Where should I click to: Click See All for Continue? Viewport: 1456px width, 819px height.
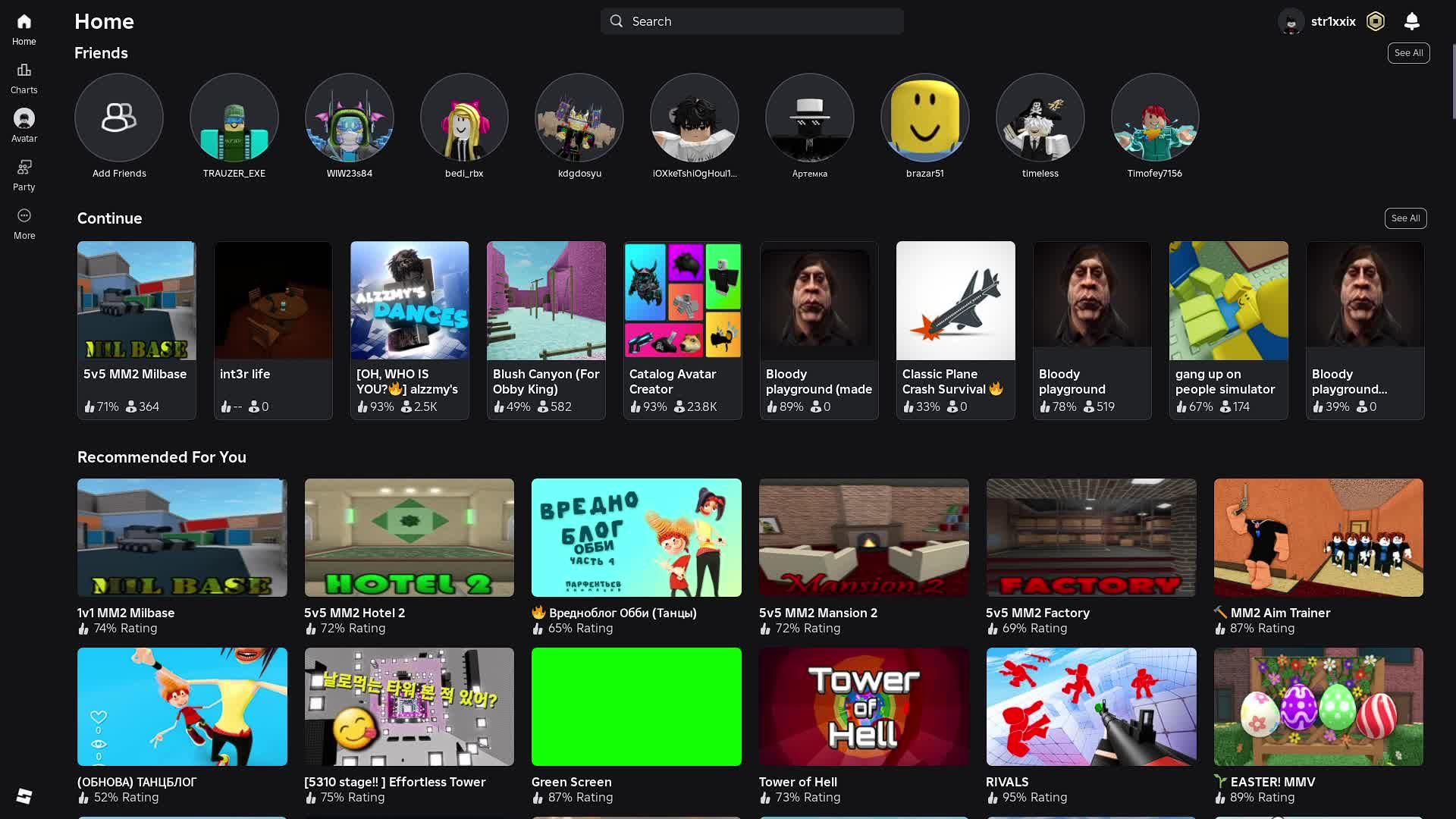(x=1405, y=218)
